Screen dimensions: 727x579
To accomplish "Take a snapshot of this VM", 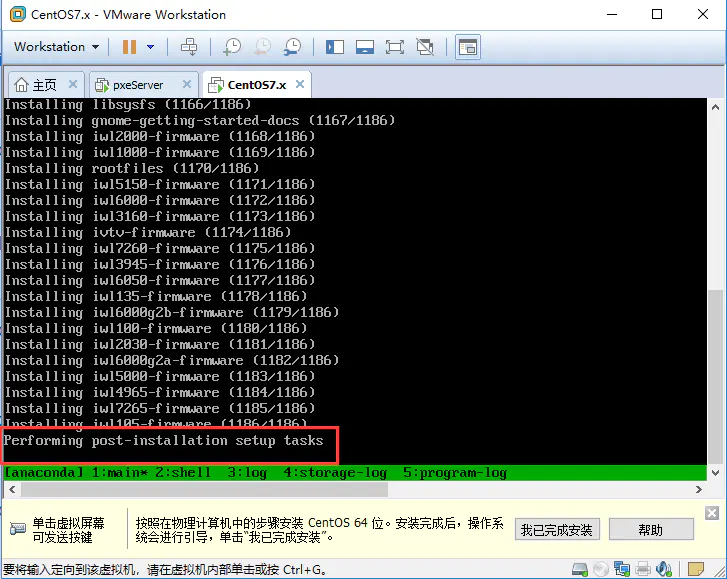I will coord(232,47).
